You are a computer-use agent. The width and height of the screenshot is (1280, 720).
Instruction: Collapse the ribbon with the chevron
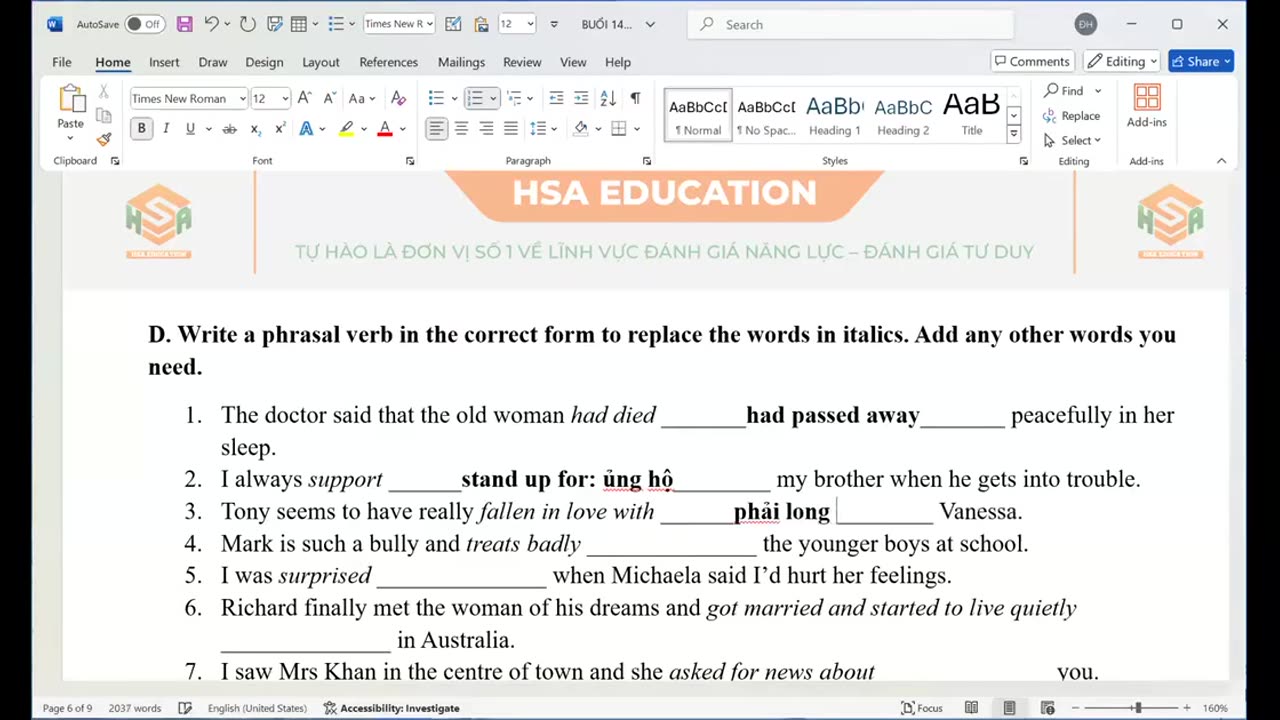[1221, 161]
